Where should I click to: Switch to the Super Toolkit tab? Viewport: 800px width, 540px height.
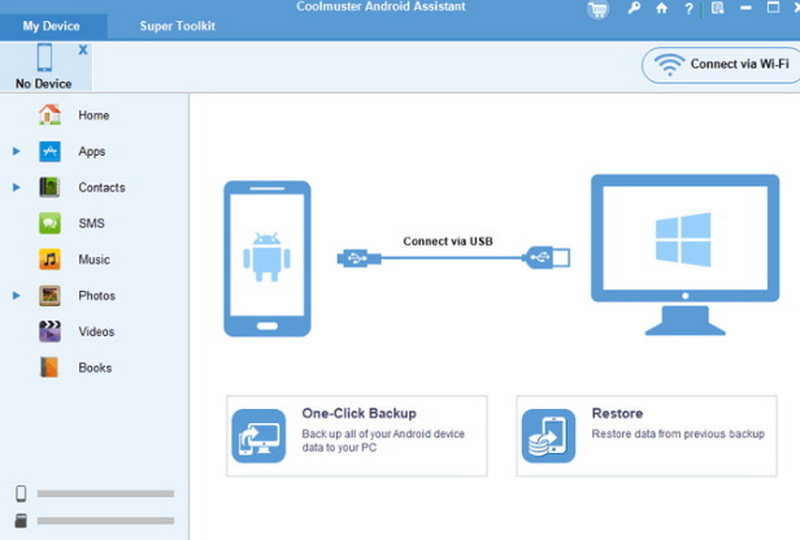178,26
